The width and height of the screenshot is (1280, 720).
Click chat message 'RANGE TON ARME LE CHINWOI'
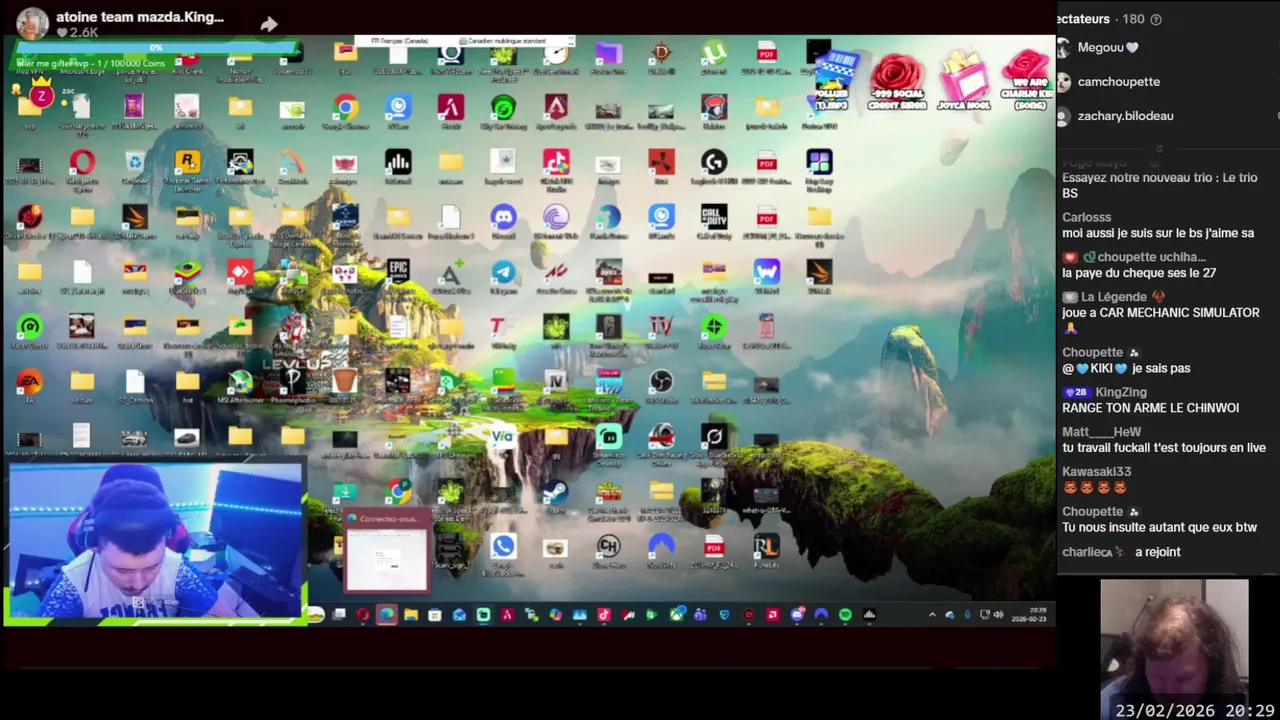[1150, 408]
